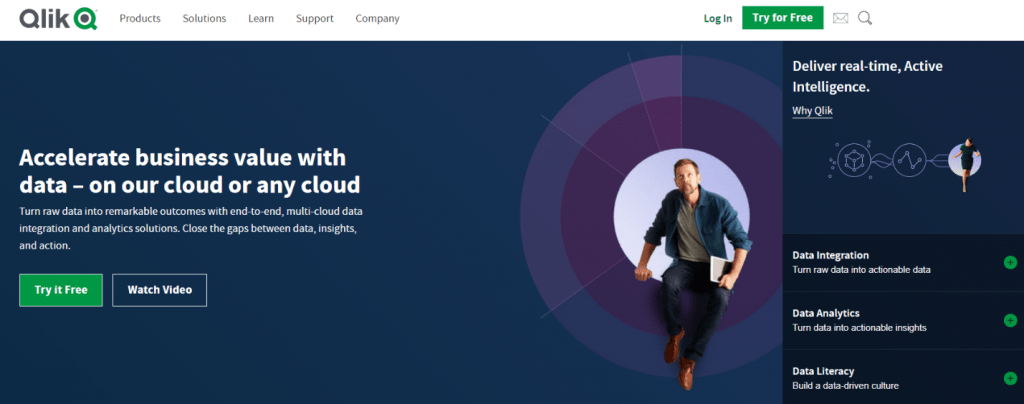Image resolution: width=1024 pixels, height=404 pixels.
Task: Click the Try it Free button
Action: pyautogui.click(x=61, y=290)
